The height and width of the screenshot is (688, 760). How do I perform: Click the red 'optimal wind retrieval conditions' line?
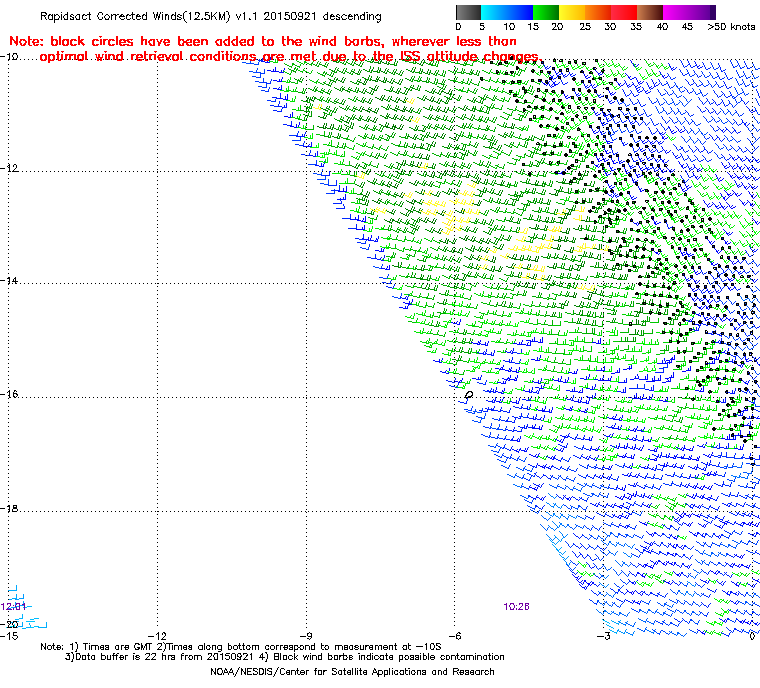pos(289,56)
